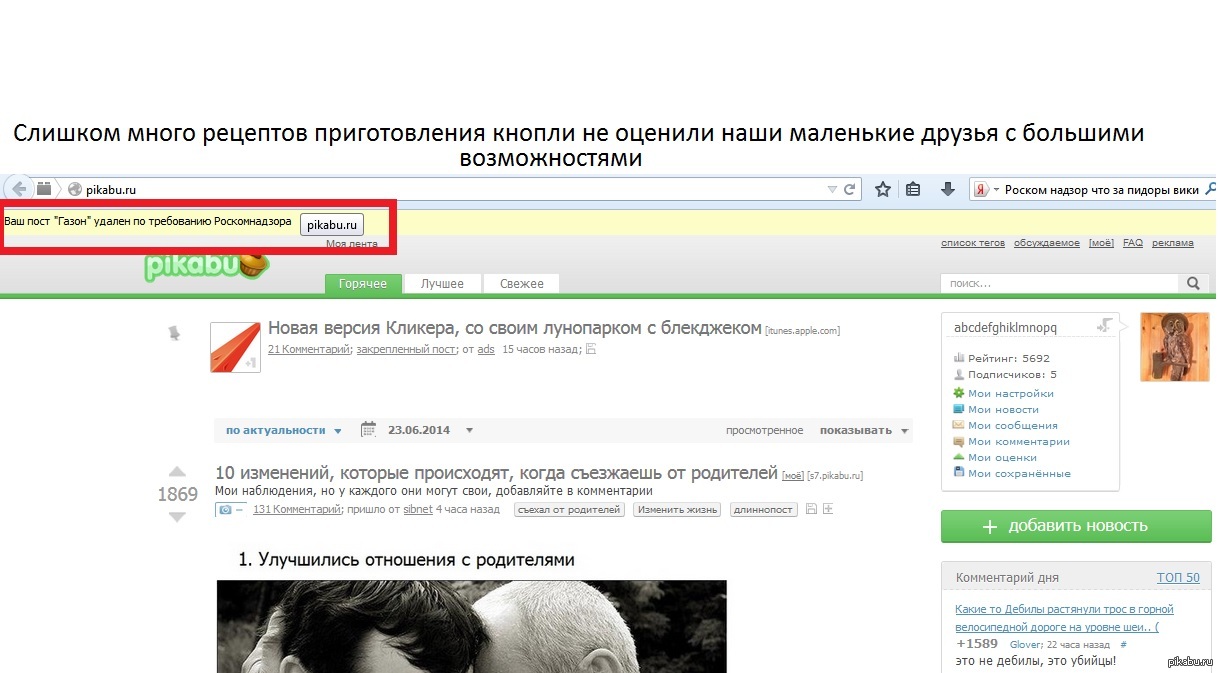Switch to the 'Свежее' tab
The width and height of the screenshot is (1218, 673).
tap(522, 284)
